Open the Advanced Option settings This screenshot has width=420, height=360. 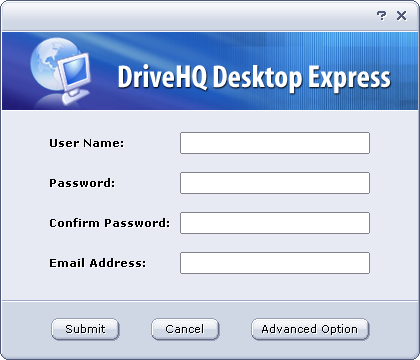click(x=310, y=329)
